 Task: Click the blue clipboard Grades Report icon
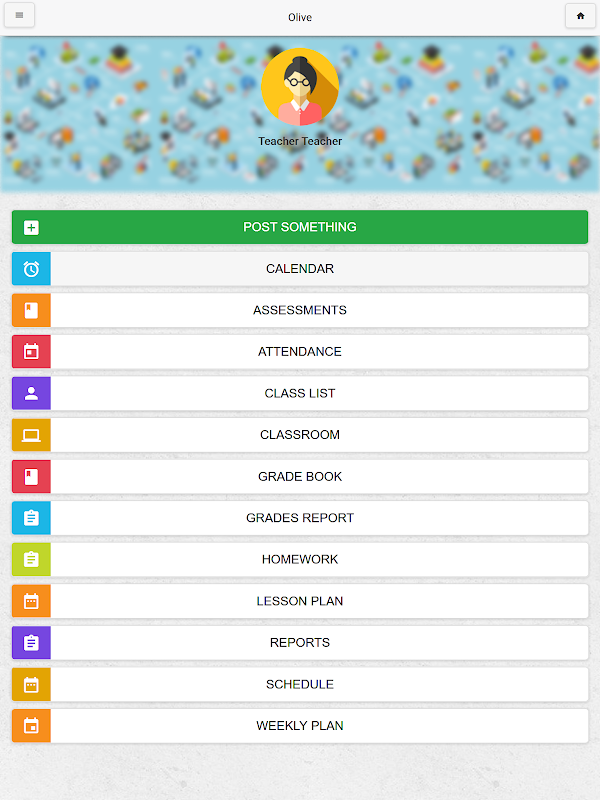[x=31, y=518]
